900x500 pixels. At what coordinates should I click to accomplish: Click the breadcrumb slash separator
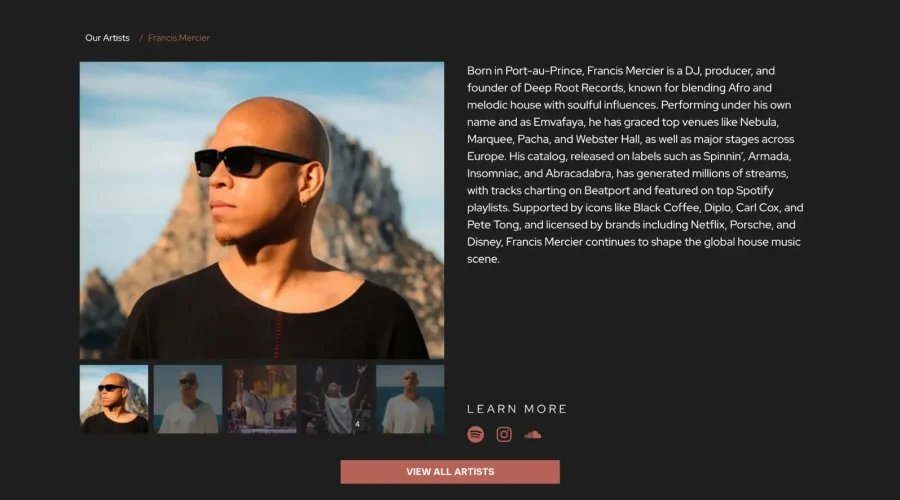[x=141, y=38]
